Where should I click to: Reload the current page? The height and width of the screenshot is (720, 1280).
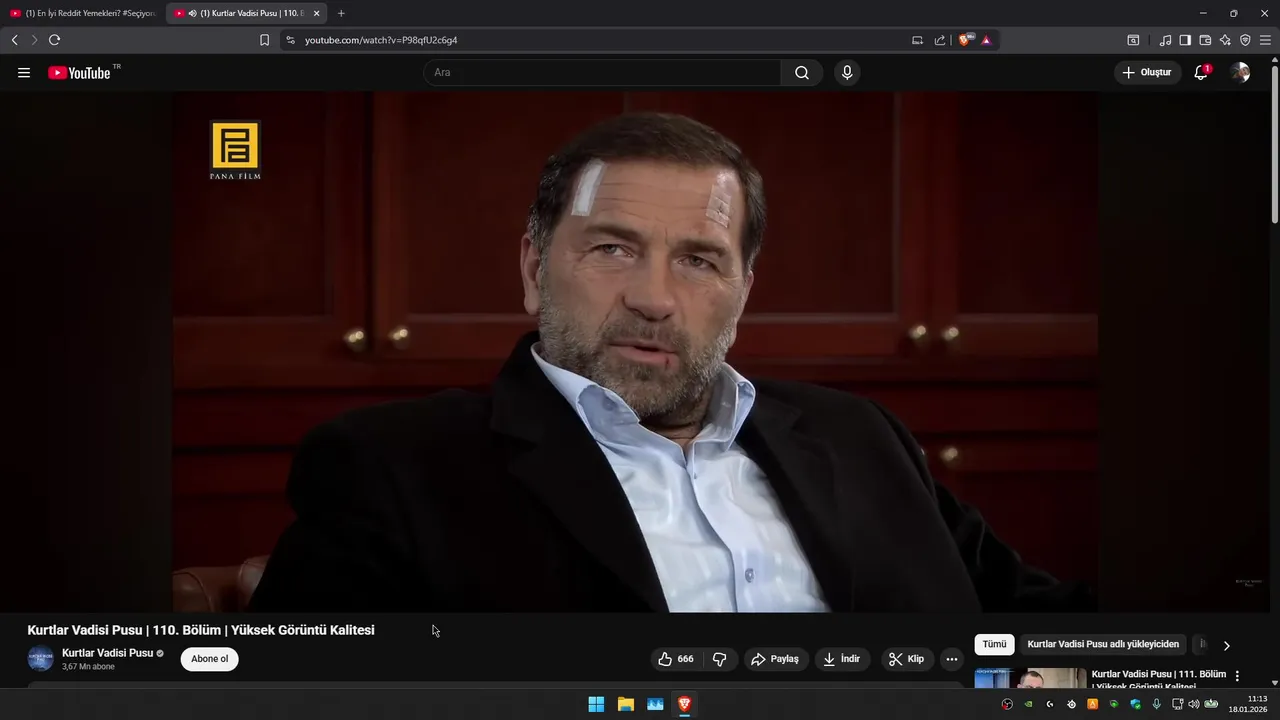(x=55, y=40)
